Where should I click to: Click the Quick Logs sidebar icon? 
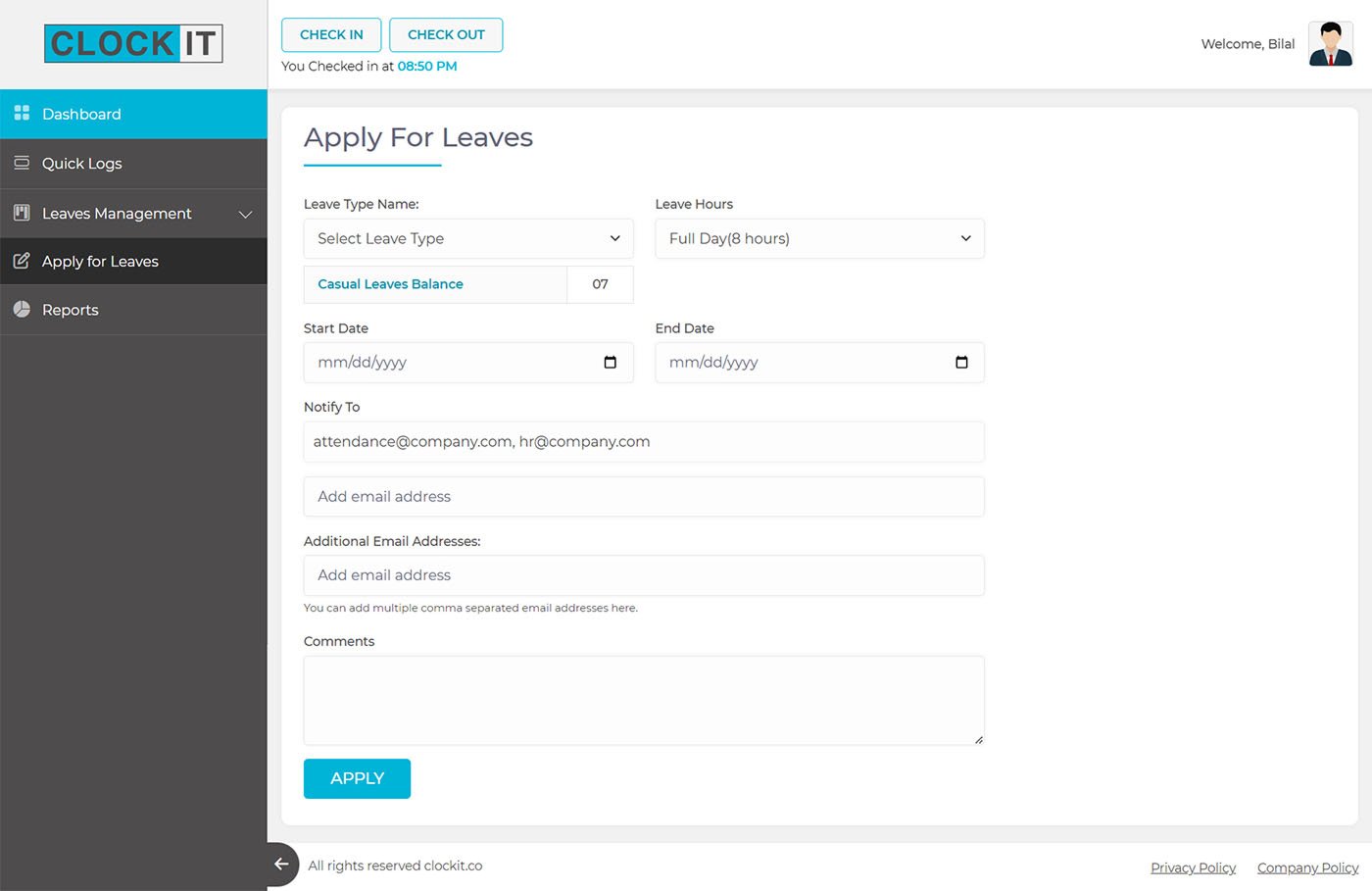[22, 163]
